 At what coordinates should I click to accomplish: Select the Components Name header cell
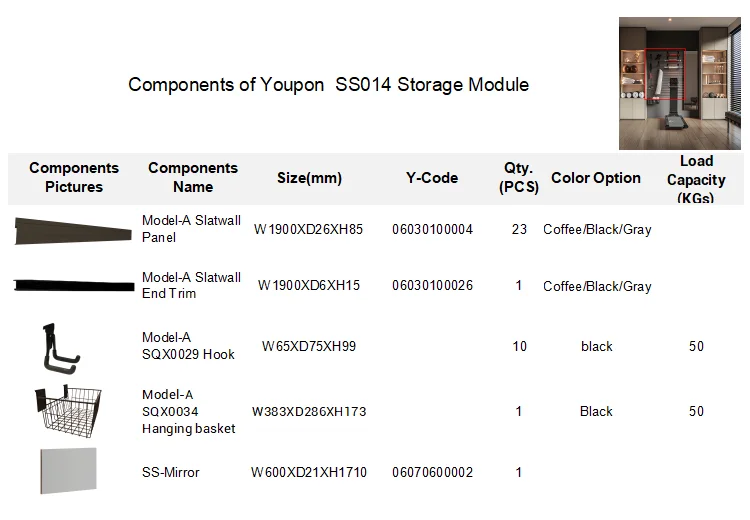(x=193, y=178)
